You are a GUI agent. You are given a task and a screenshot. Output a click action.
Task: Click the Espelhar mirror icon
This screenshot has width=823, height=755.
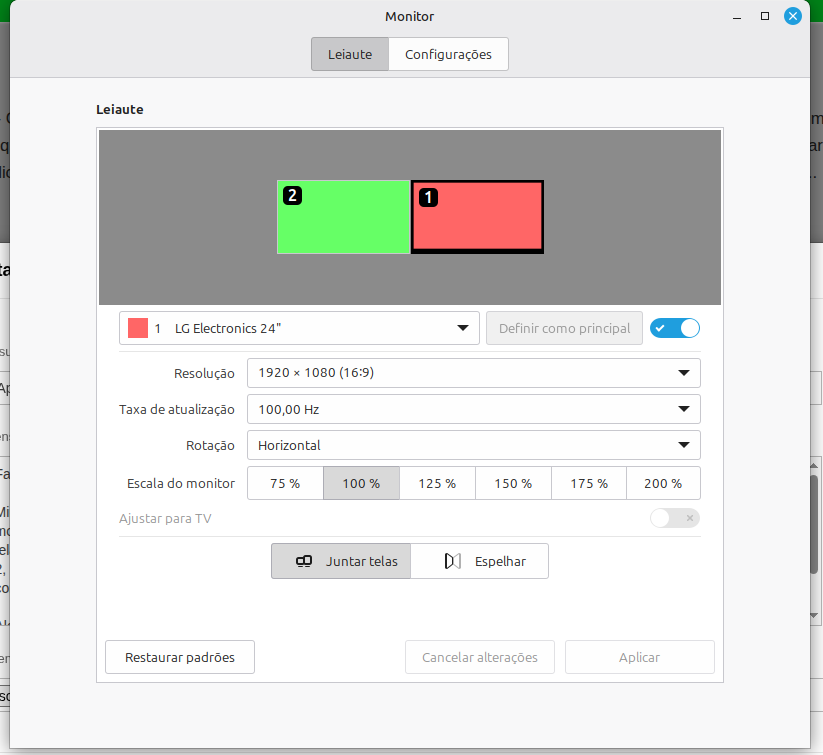click(453, 562)
